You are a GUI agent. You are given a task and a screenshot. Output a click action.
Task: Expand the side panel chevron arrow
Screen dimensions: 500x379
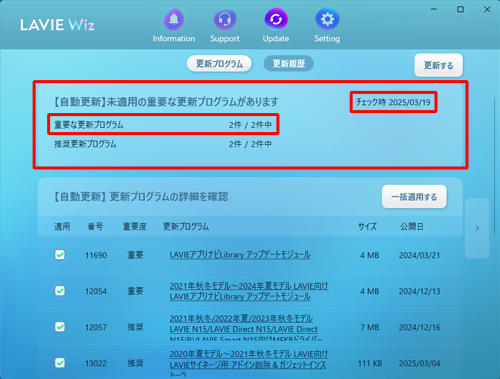(477, 228)
